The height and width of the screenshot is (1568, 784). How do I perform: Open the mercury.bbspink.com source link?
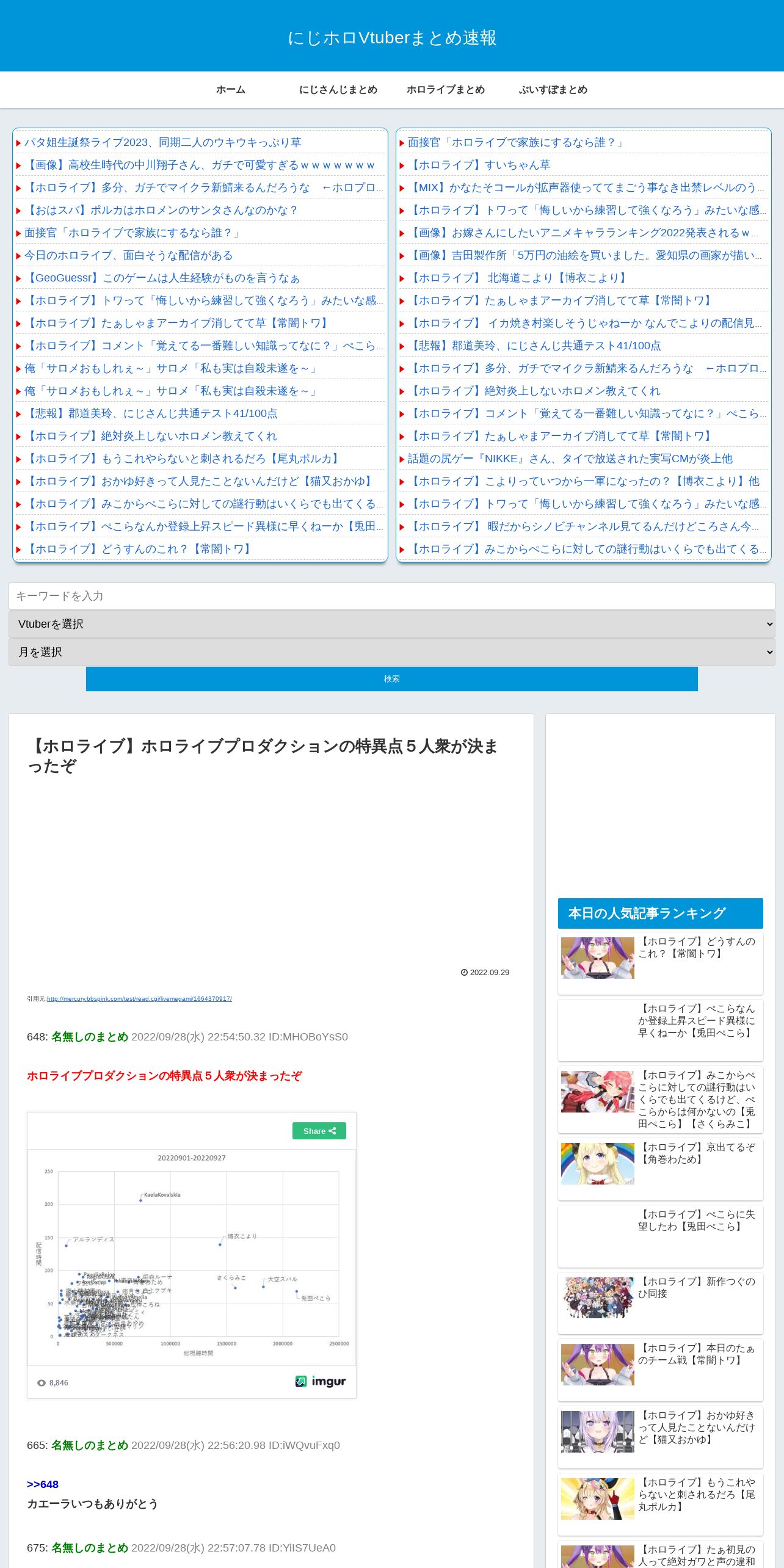(139, 999)
